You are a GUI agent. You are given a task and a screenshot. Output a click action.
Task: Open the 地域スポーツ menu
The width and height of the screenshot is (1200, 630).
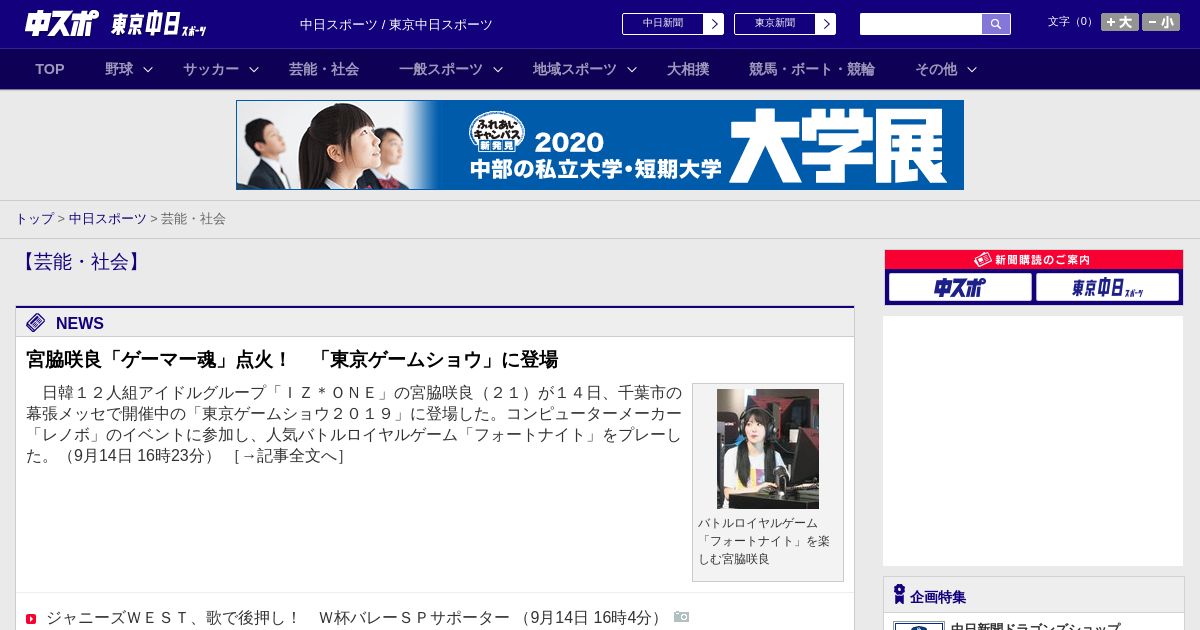pos(575,69)
